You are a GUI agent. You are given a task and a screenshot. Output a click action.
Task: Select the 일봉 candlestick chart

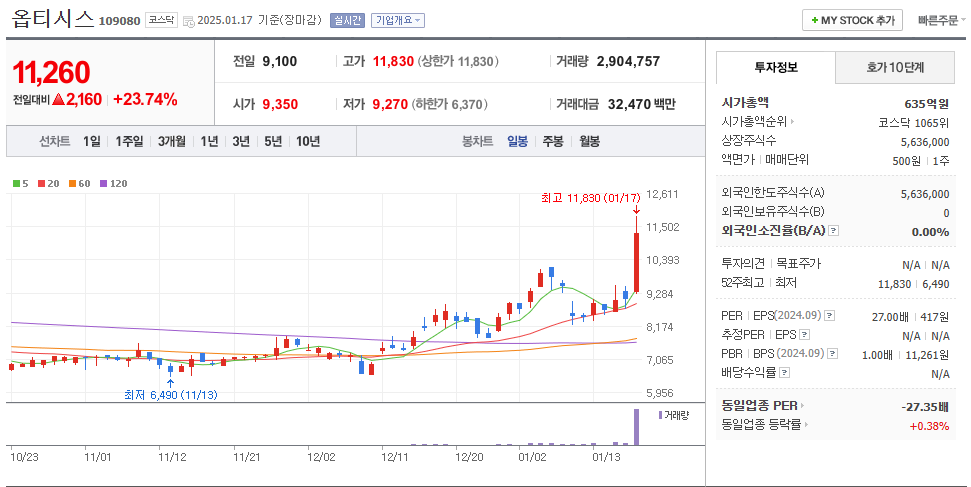[518, 141]
